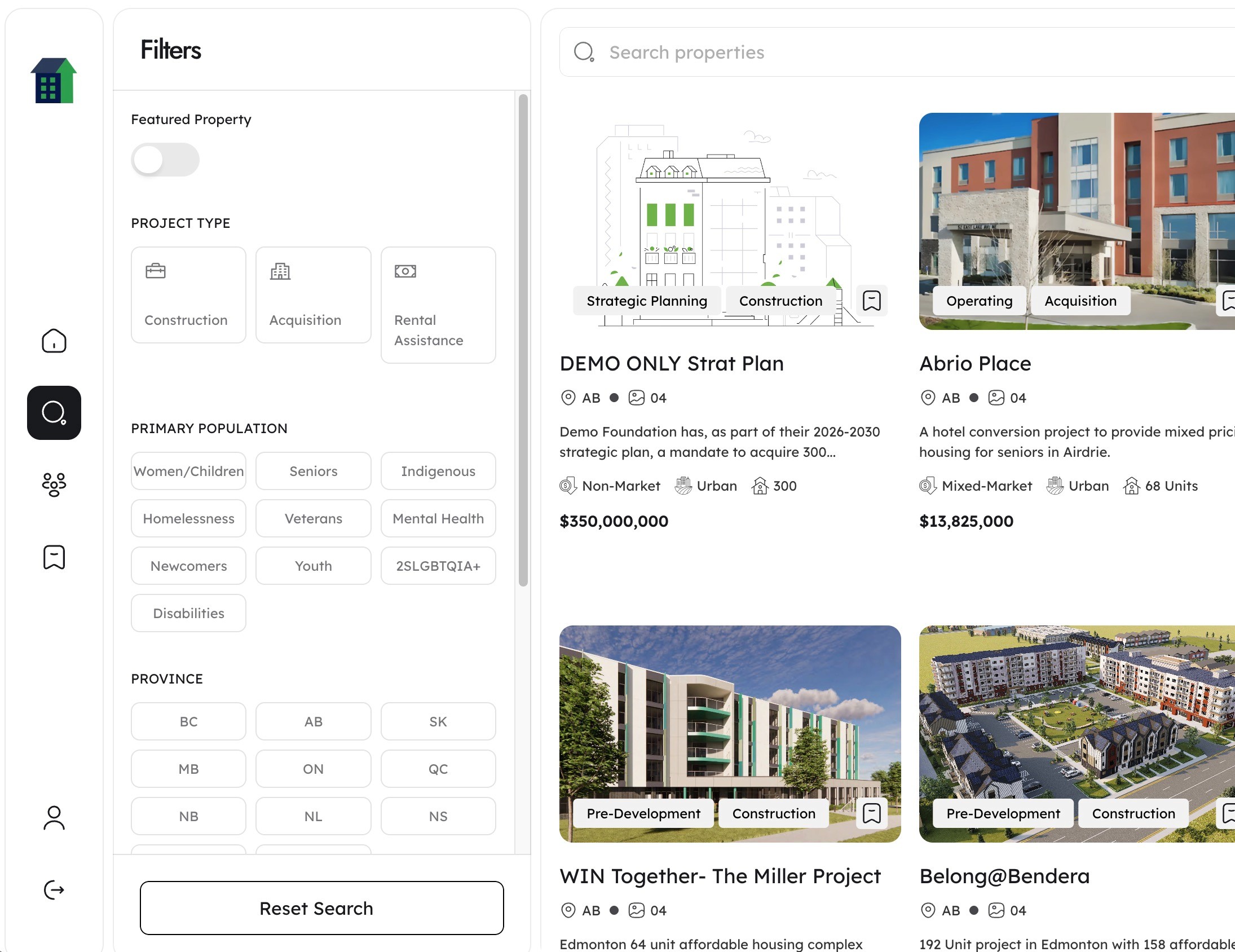Screen dimensions: 1235x952
Task: Open the Home page from the sidebar
Action: pos(53,341)
